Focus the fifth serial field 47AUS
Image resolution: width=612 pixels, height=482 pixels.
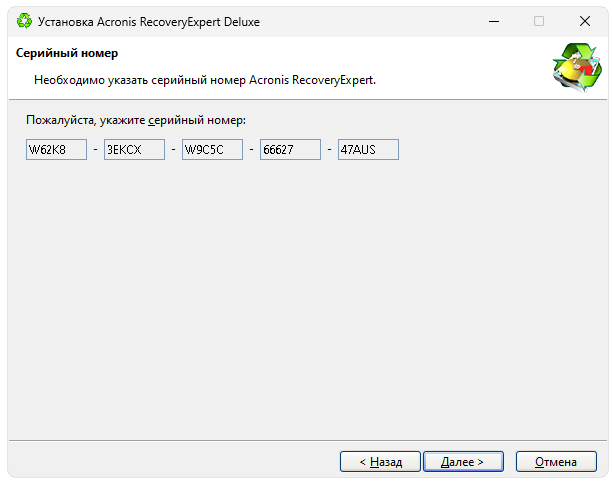[x=368, y=149]
